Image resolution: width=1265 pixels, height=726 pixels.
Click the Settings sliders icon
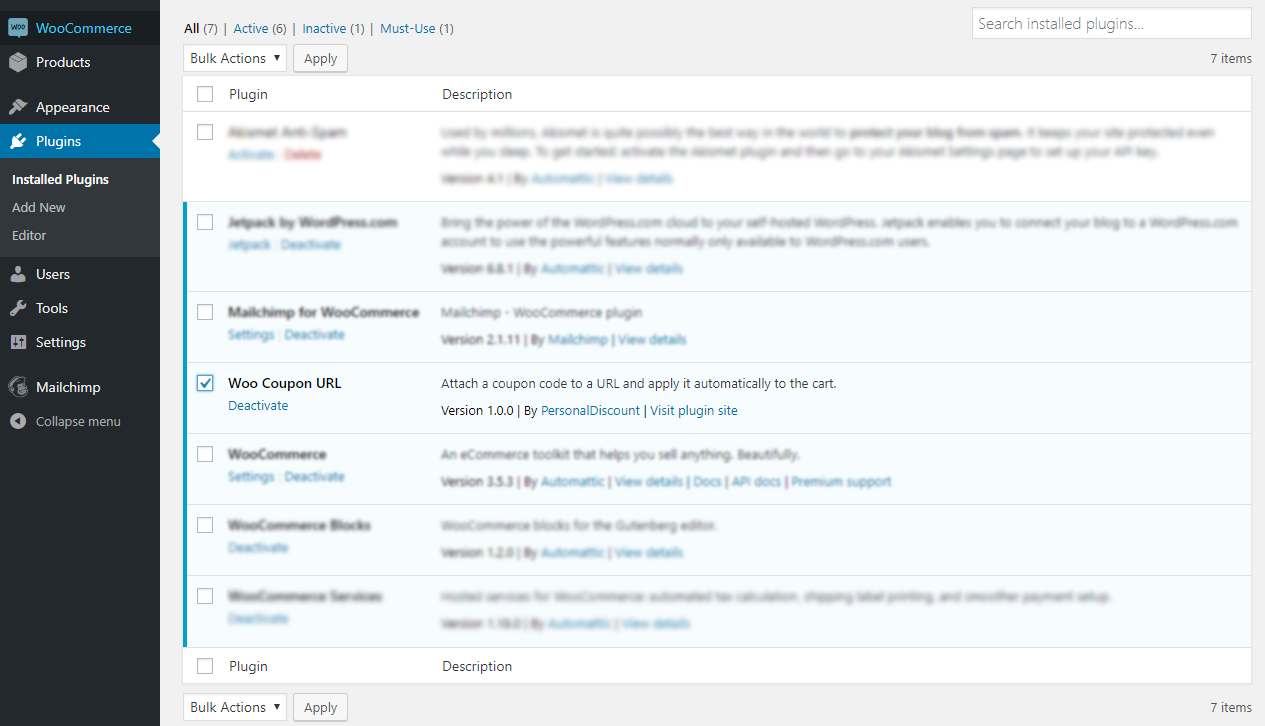point(18,342)
